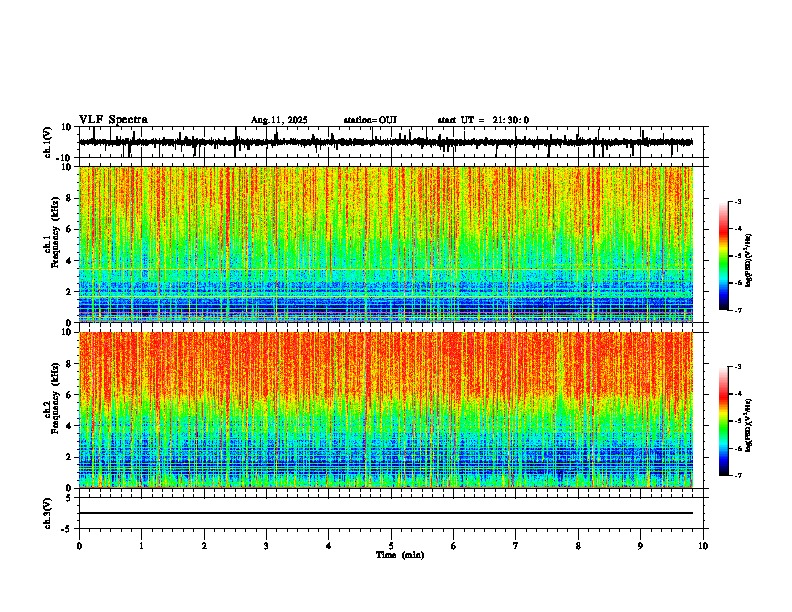Click the 'station=OUI' label
The width and height of the screenshot is (792, 612).
click(x=370, y=120)
